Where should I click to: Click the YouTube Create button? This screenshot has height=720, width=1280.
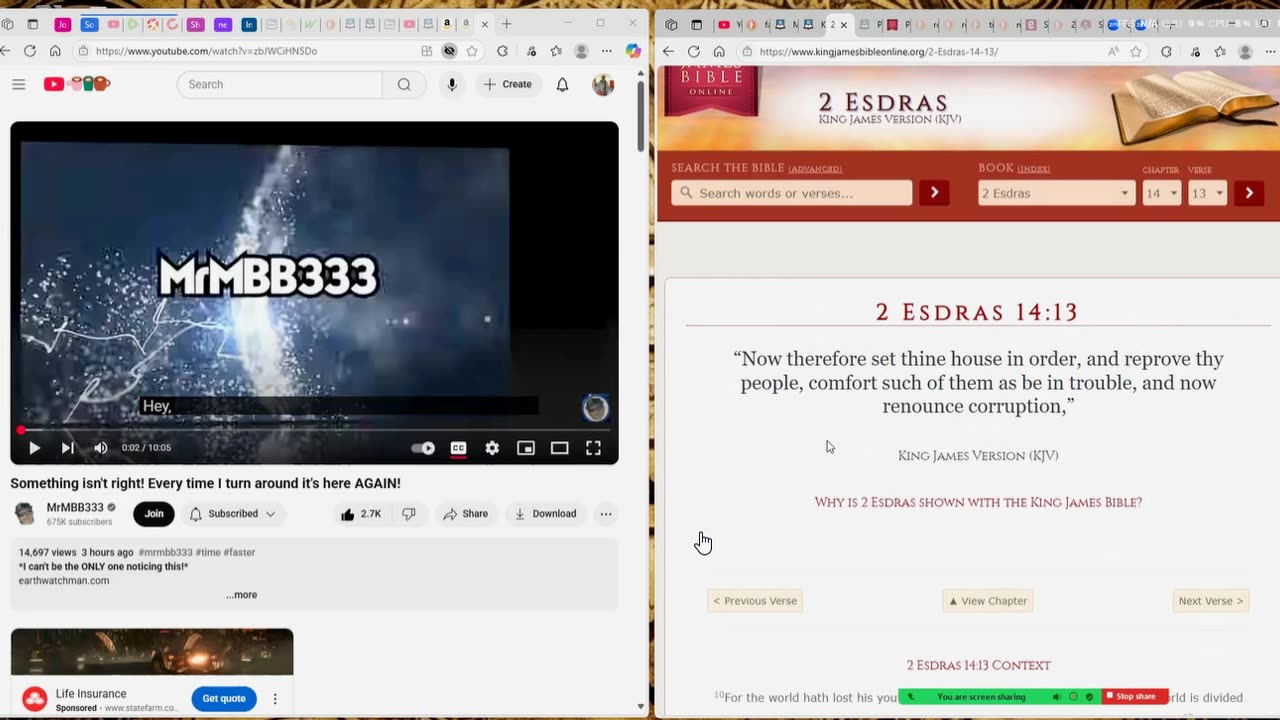click(x=508, y=84)
